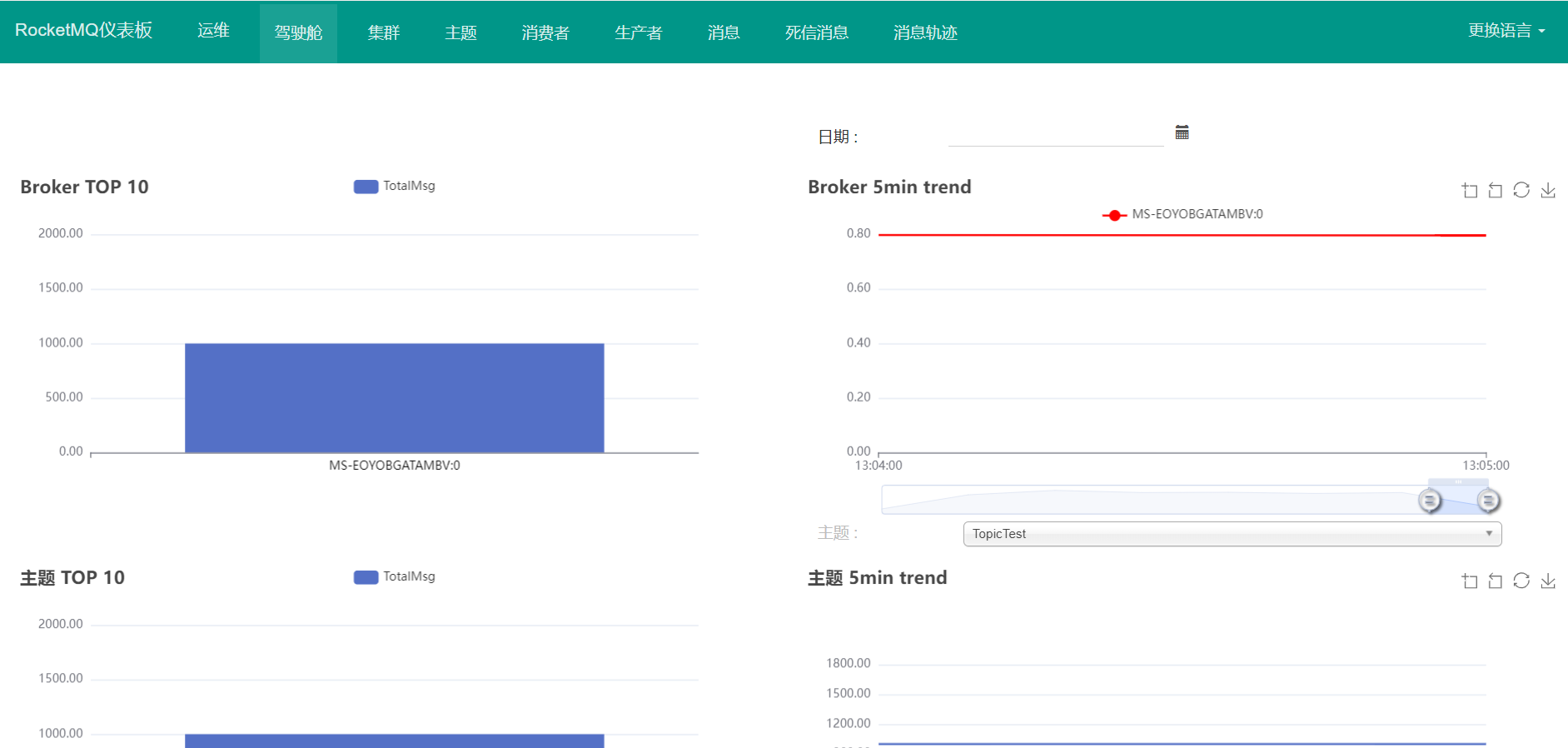Viewport: 1568px width, 748px height.
Task: Click zoom reset icon in Broker 5min trend
Action: tap(1496, 191)
